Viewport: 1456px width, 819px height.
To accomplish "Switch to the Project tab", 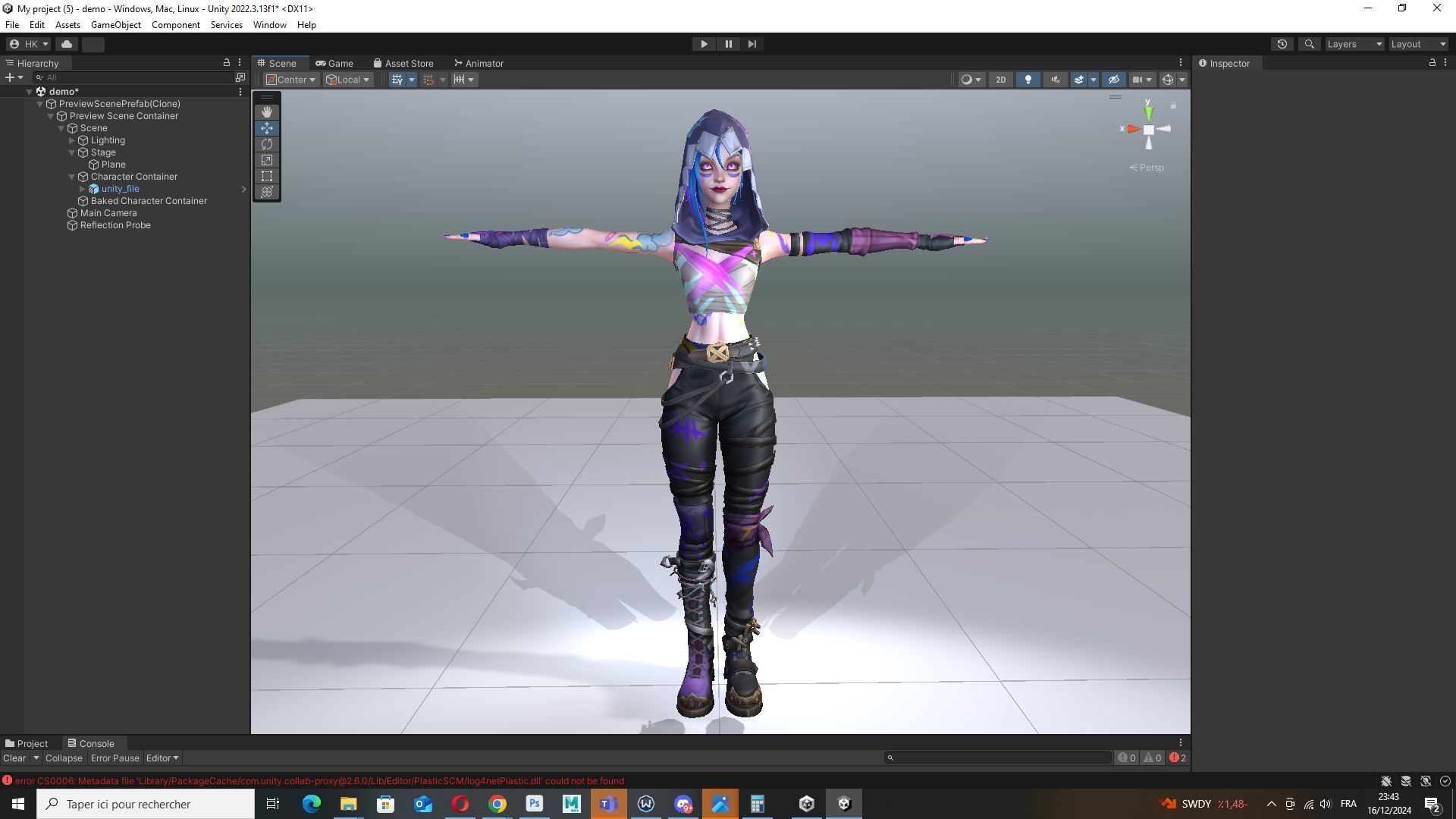I will point(27,744).
